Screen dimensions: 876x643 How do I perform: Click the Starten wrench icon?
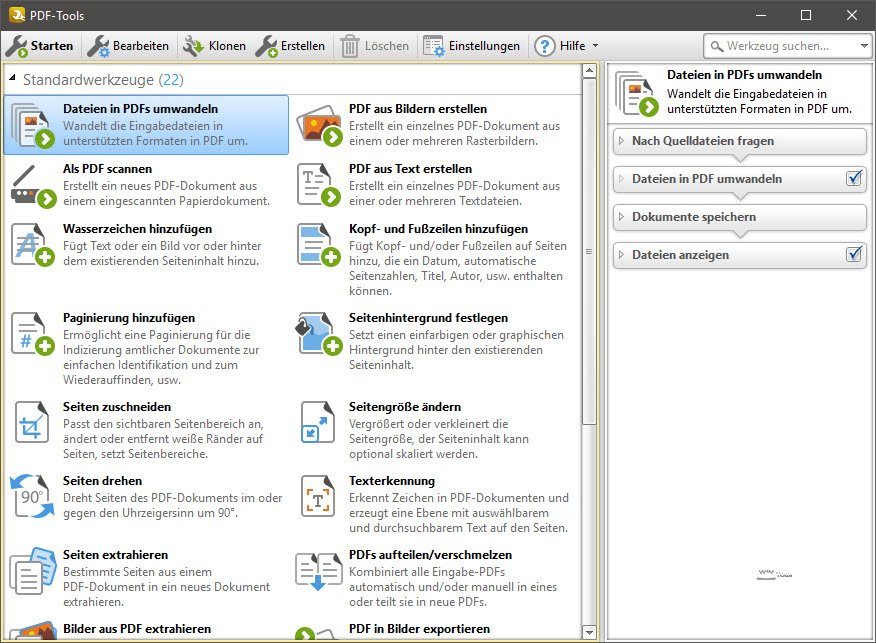coord(17,46)
